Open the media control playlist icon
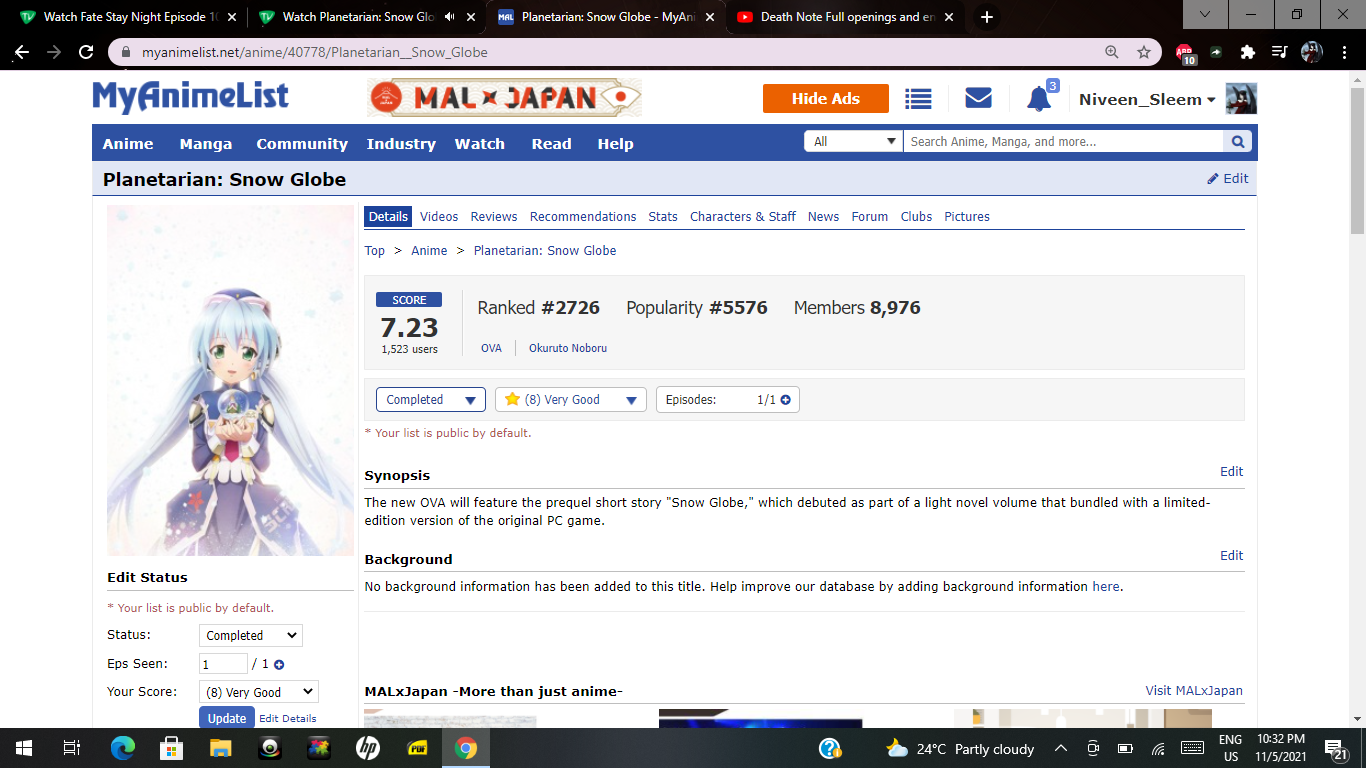1366x768 pixels. pyautogui.click(x=1279, y=52)
